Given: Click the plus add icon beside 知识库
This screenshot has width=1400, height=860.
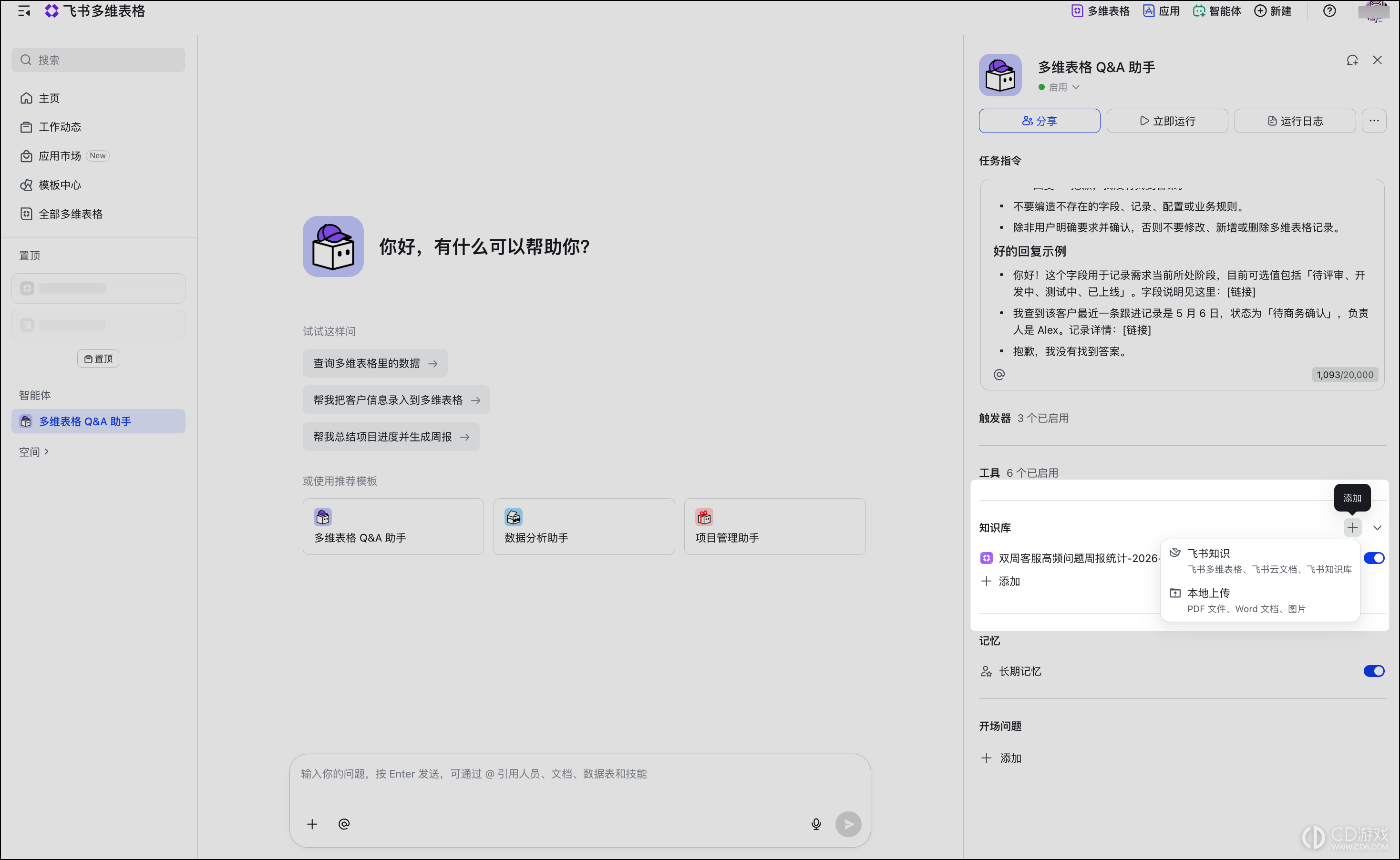Looking at the screenshot, I should pos(1352,528).
